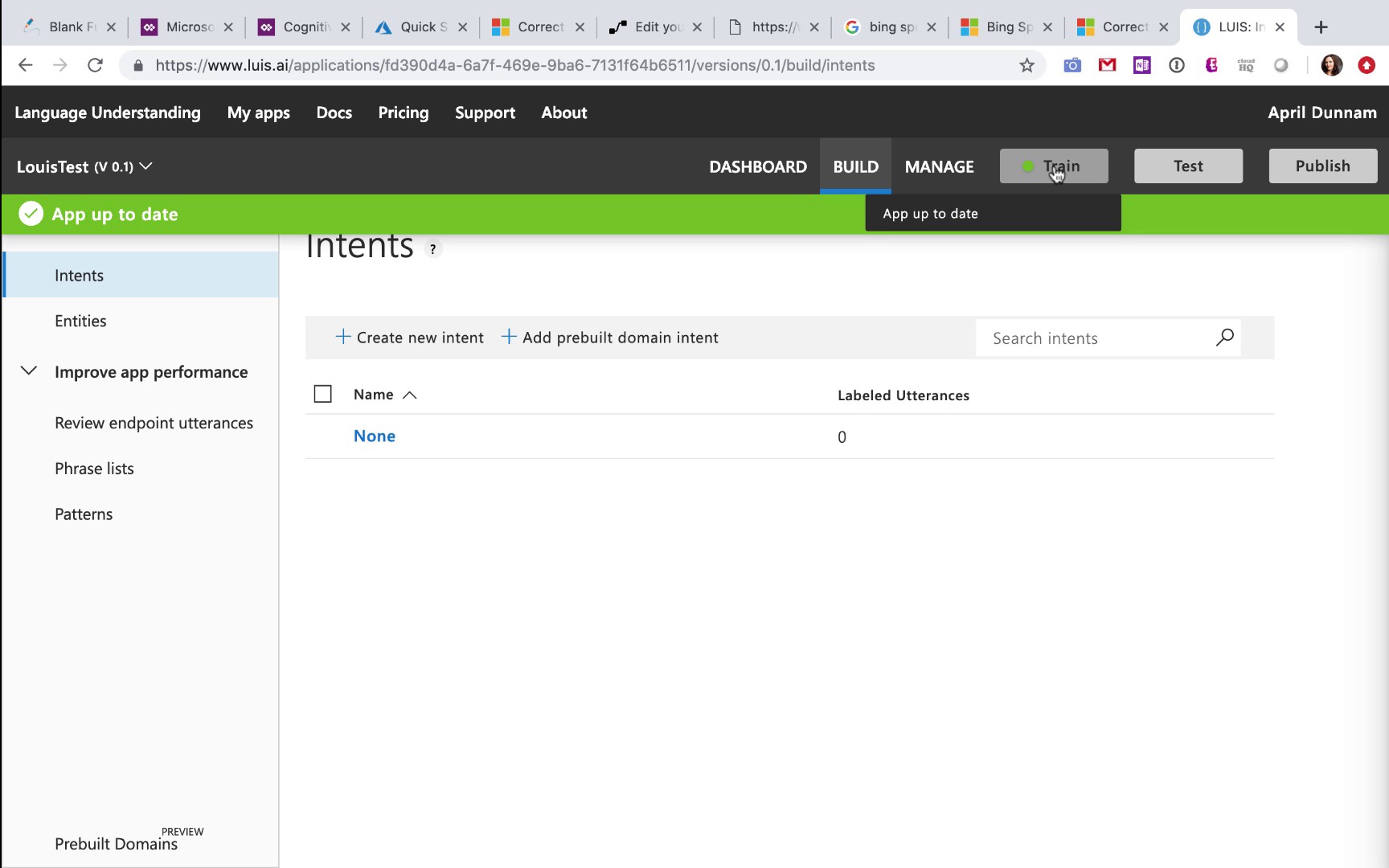Open a new browser tab
Screen dimensions: 1389x868
(1321, 27)
